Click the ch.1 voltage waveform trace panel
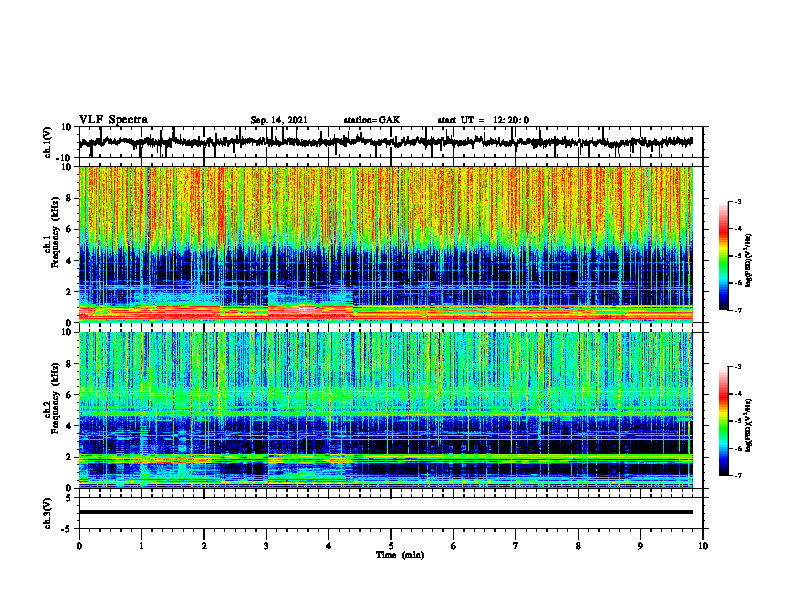This screenshot has height=612, width=792. pos(391,142)
